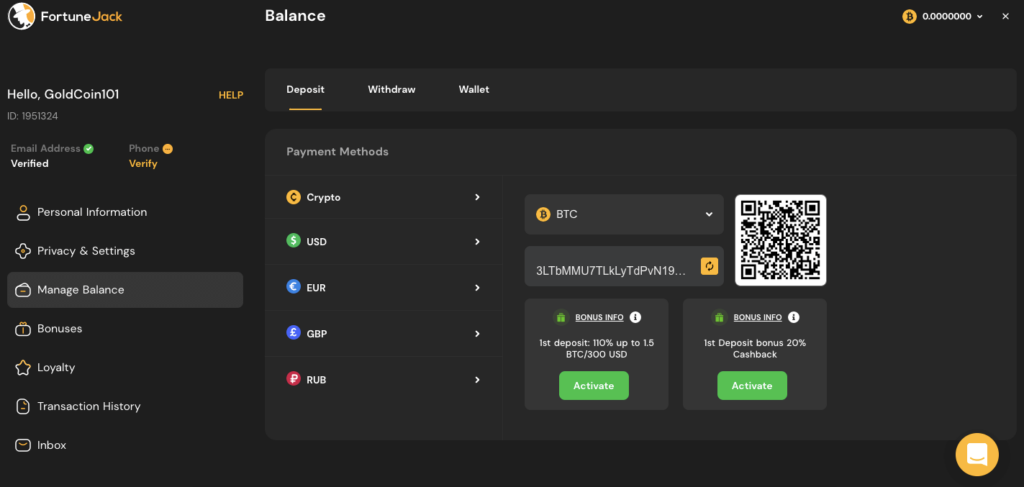Open the BTC cryptocurrency dropdown
Screen dimensions: 1024x487
click(624, 214)
